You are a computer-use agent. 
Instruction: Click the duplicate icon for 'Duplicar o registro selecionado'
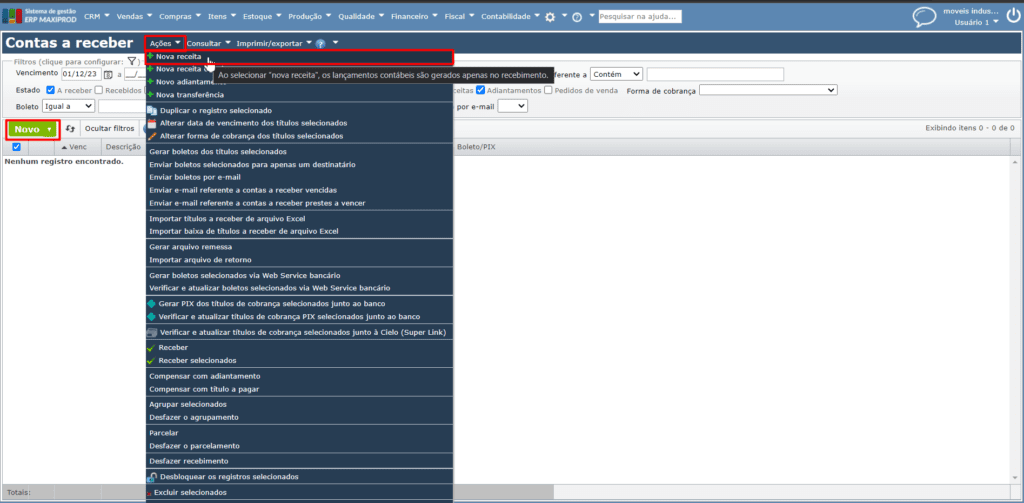click(x=152, y=110)
